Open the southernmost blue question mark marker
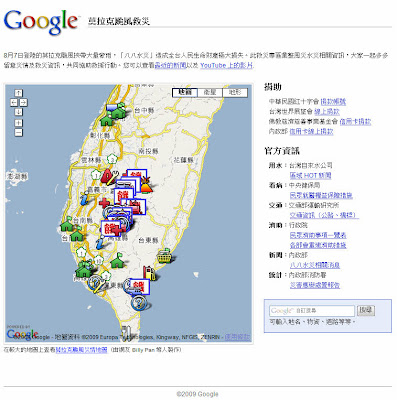This screenshot has width=397, height=400. coord(138,303)
